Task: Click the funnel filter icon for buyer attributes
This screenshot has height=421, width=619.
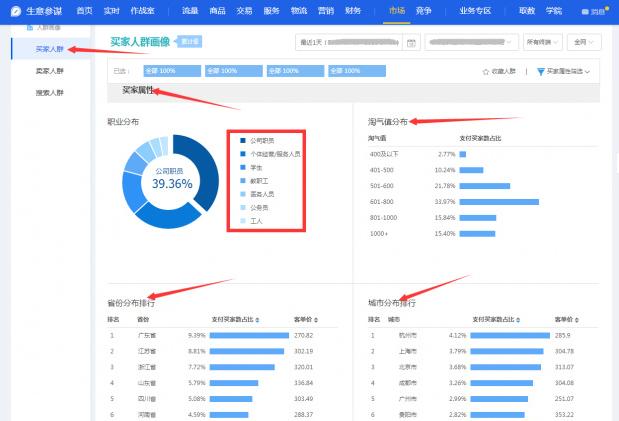Action: tap(541, 71)
